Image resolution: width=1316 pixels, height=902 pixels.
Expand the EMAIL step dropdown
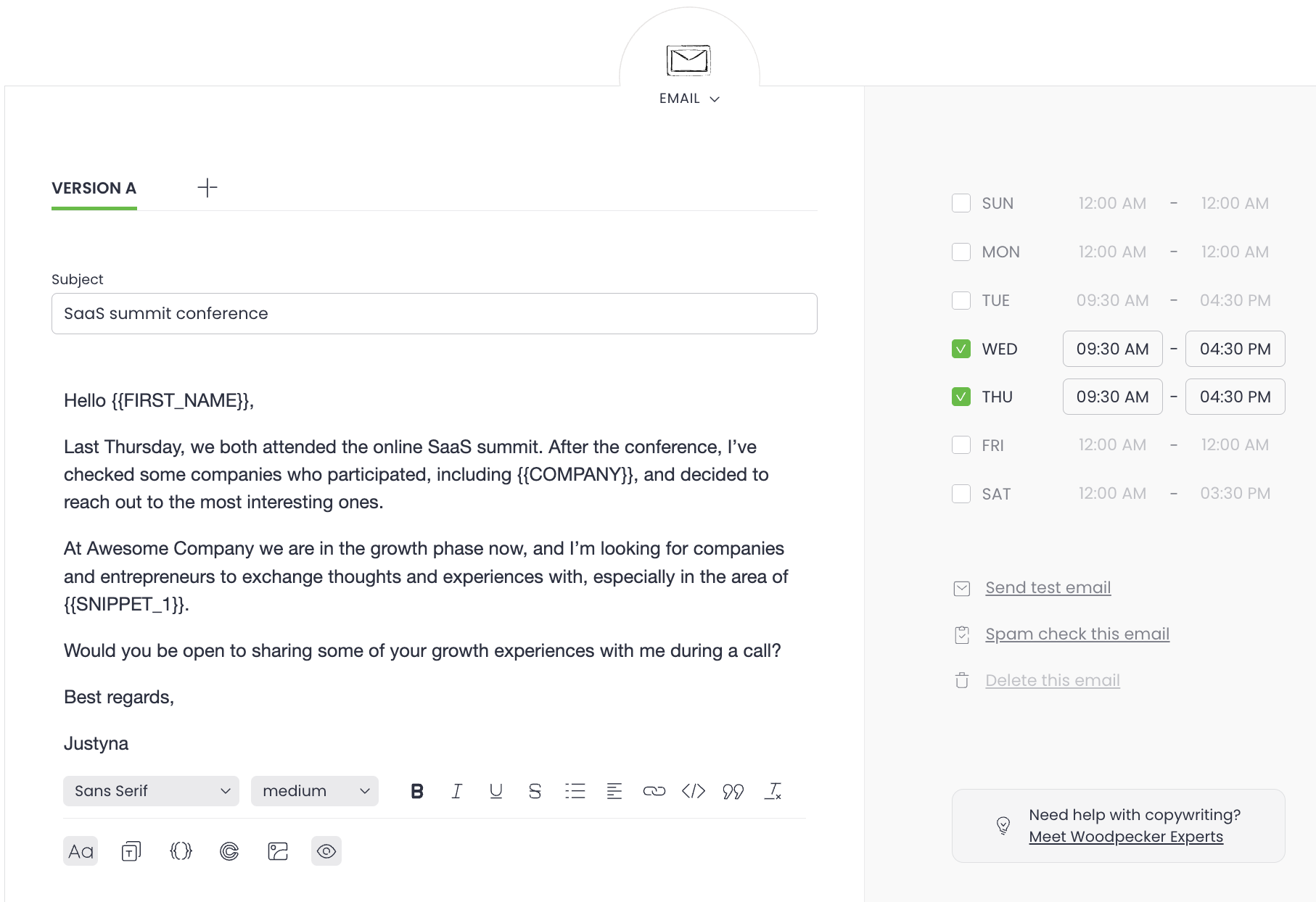coord(688,98)
